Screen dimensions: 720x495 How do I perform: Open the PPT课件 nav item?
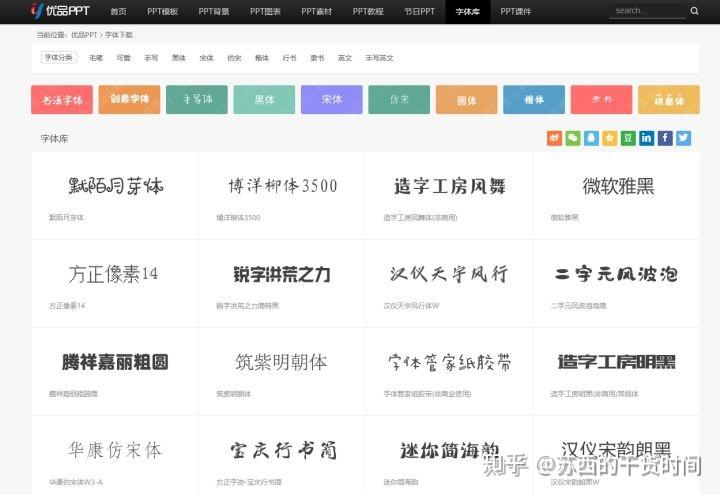516,11
